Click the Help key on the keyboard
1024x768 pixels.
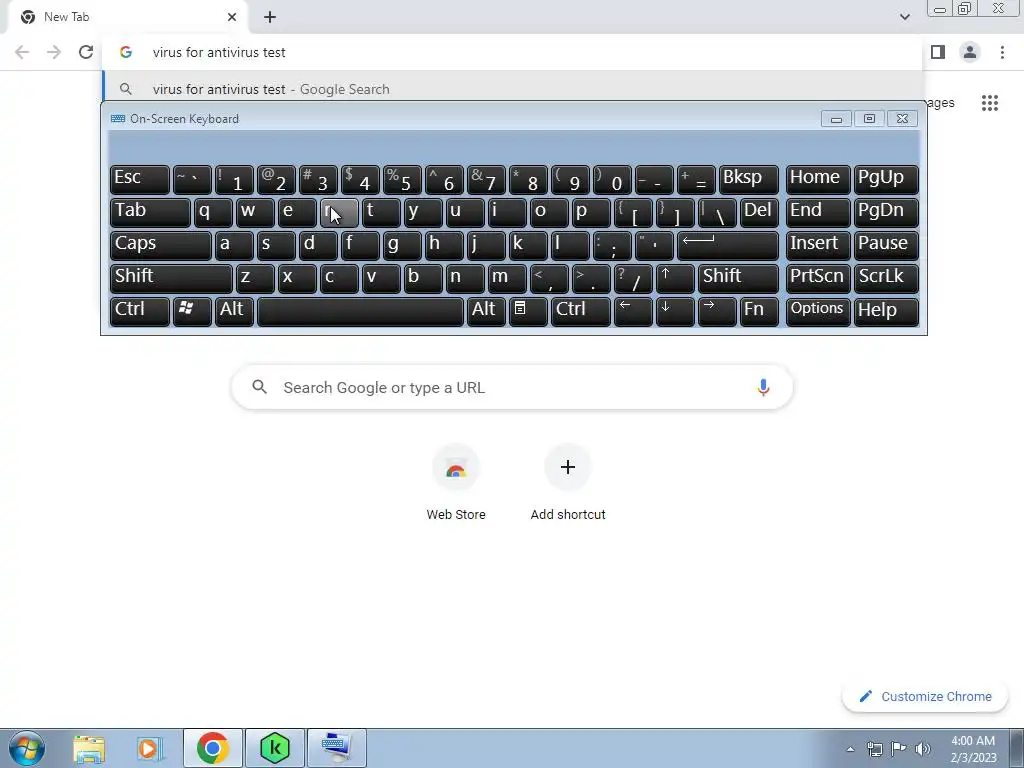pyautogui.click(x=886, y=311)
